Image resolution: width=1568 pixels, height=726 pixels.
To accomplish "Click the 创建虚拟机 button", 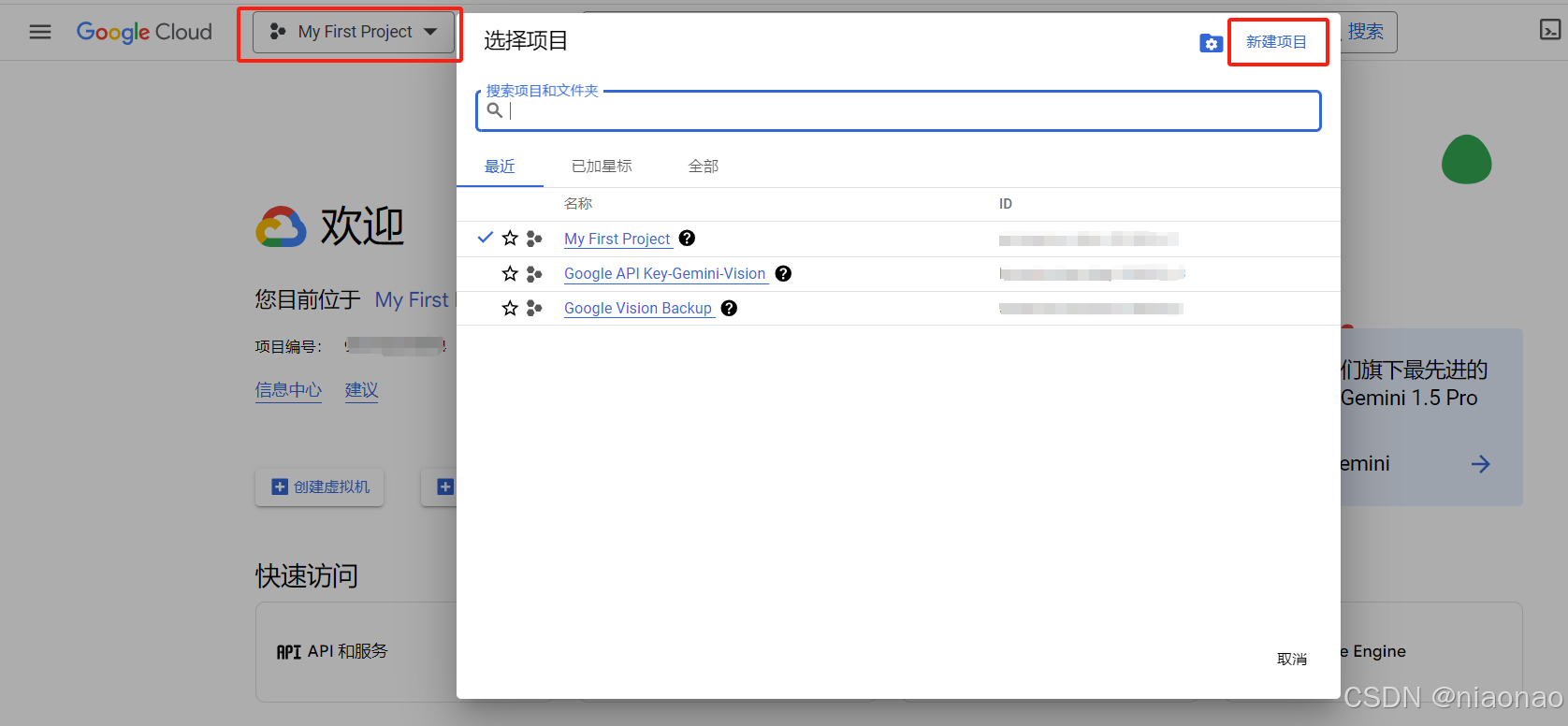I will 320,486.
